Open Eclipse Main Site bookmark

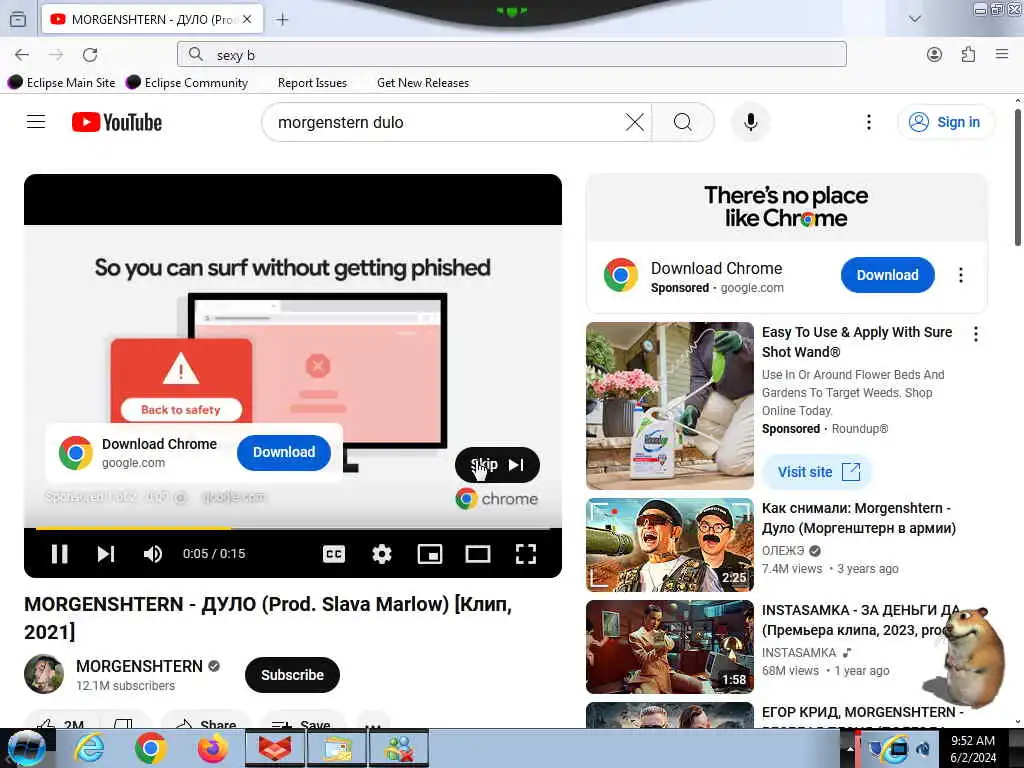tap(62, 82)
